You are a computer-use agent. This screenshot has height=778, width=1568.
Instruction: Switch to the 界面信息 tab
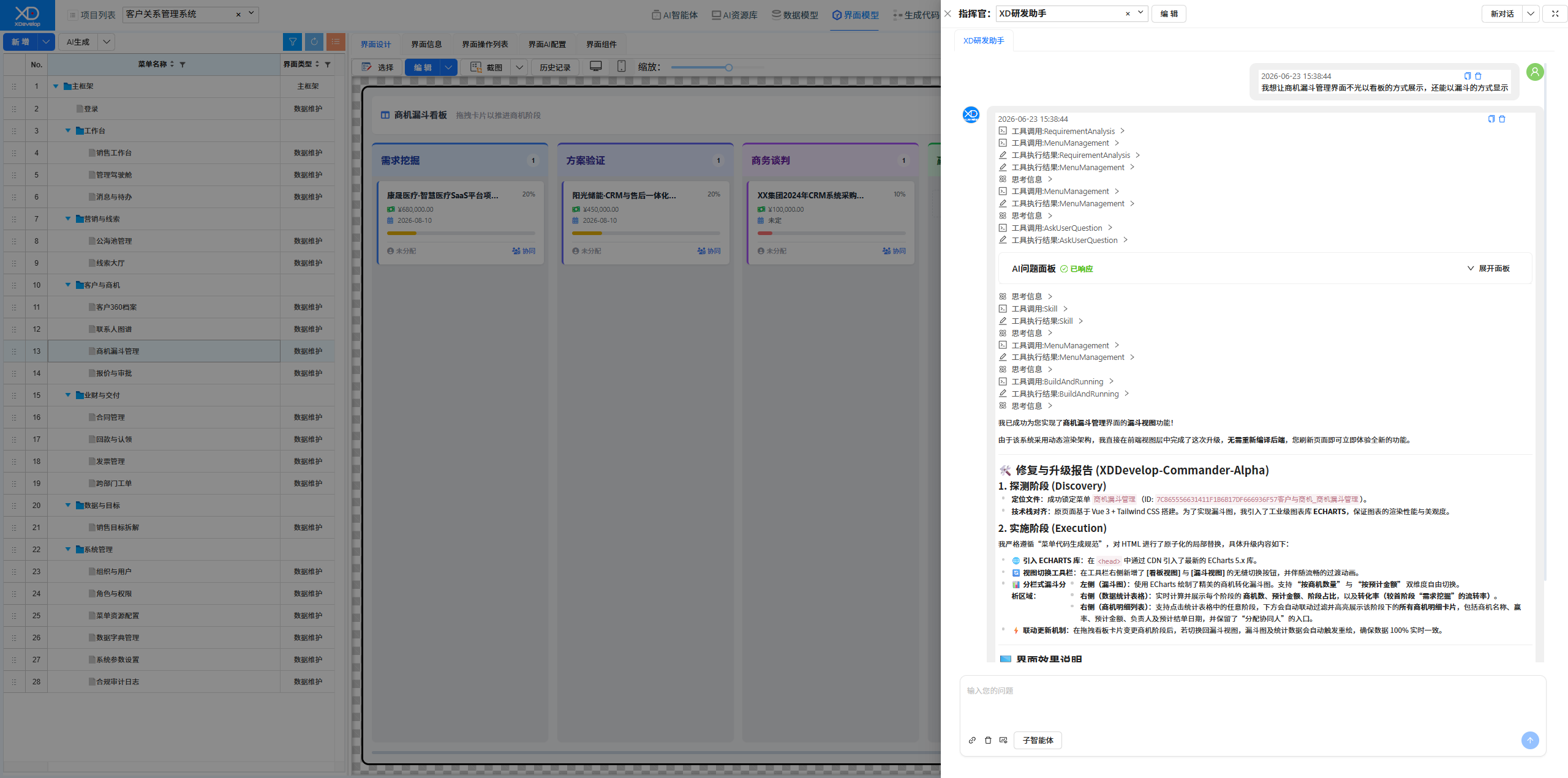click(426, 44)
